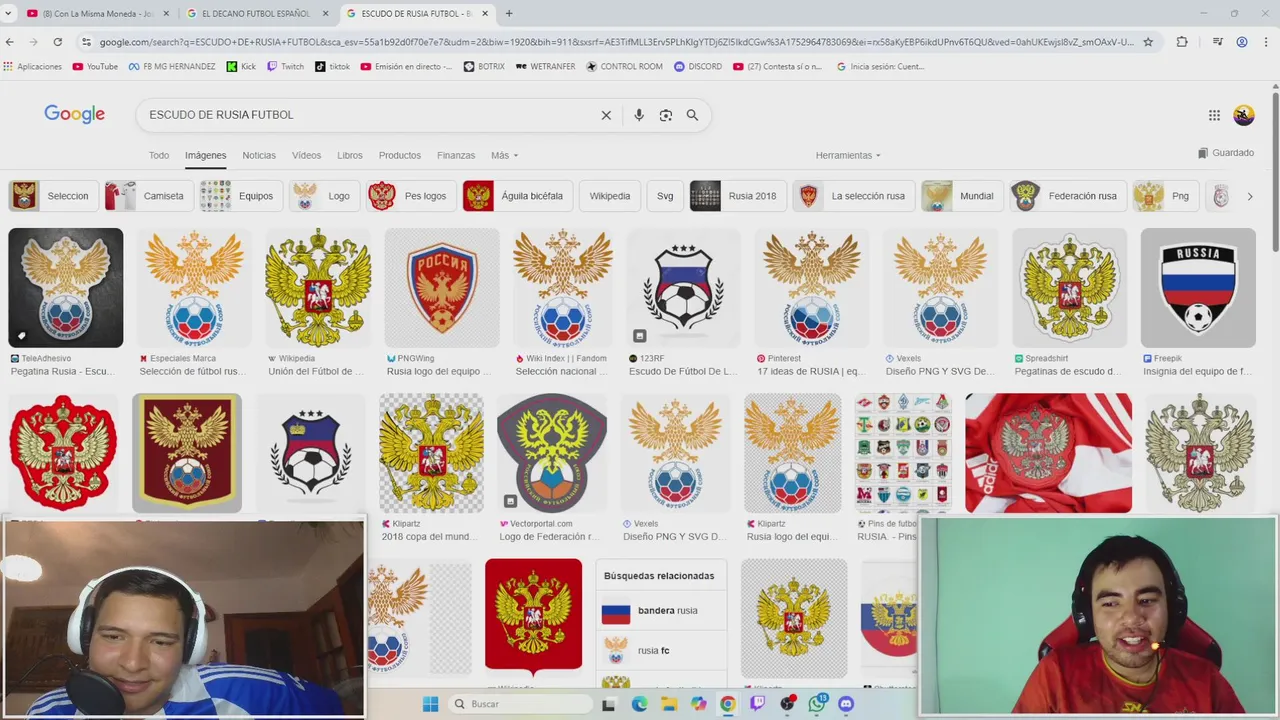Open the DISCORD bookmark
This screenshot has width=1280, height=720.
(698, 67)
